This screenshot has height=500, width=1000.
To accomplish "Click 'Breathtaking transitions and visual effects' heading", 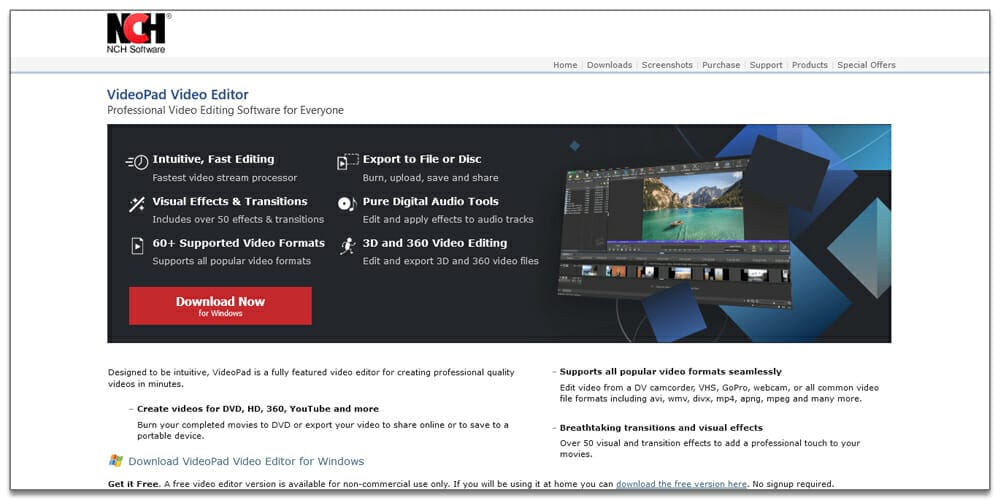I will [661, 428].
